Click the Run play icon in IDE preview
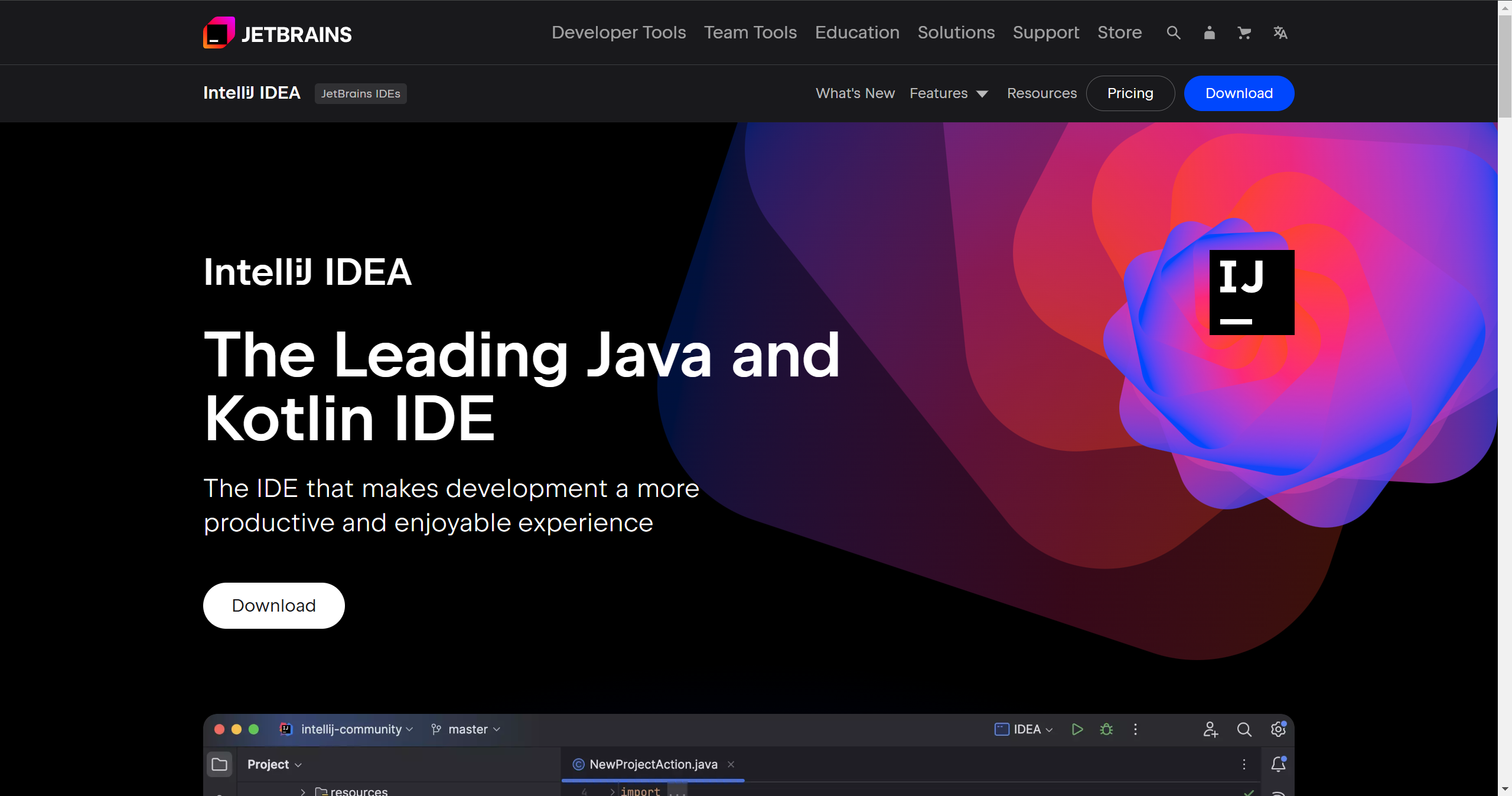The width and height of the screenshot is (1512, 796). click(x=1077, y=729)
